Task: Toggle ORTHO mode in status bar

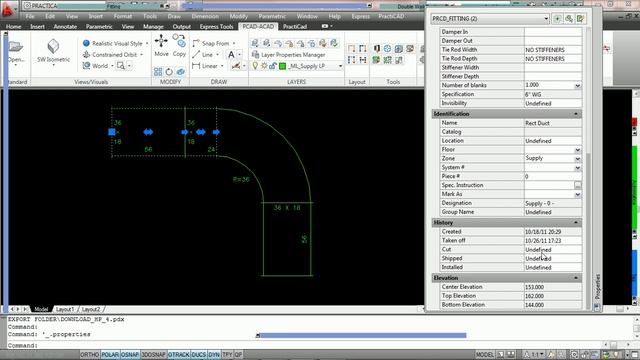Action: (x=89, y=355)
